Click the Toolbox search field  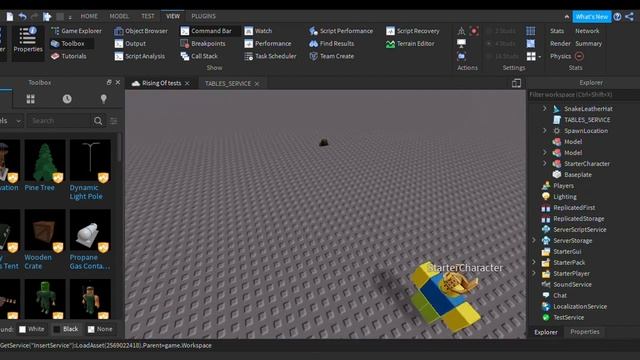59,121
